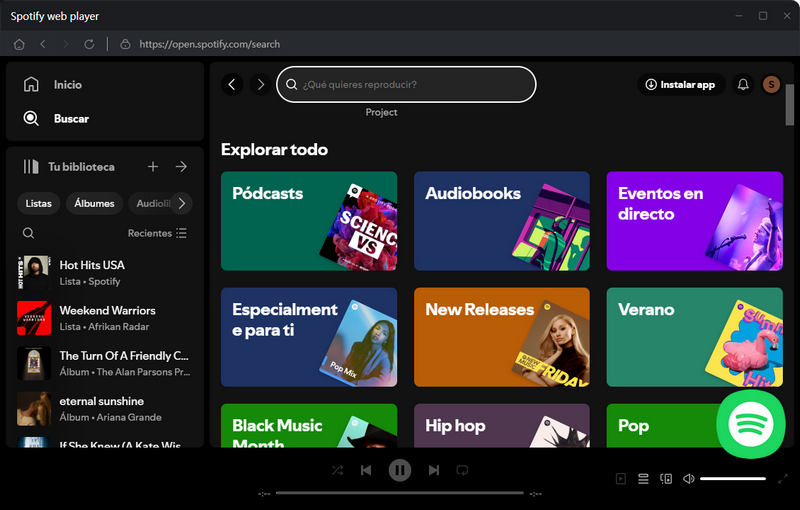Open the Audiobooks category card

pos(502,221)
